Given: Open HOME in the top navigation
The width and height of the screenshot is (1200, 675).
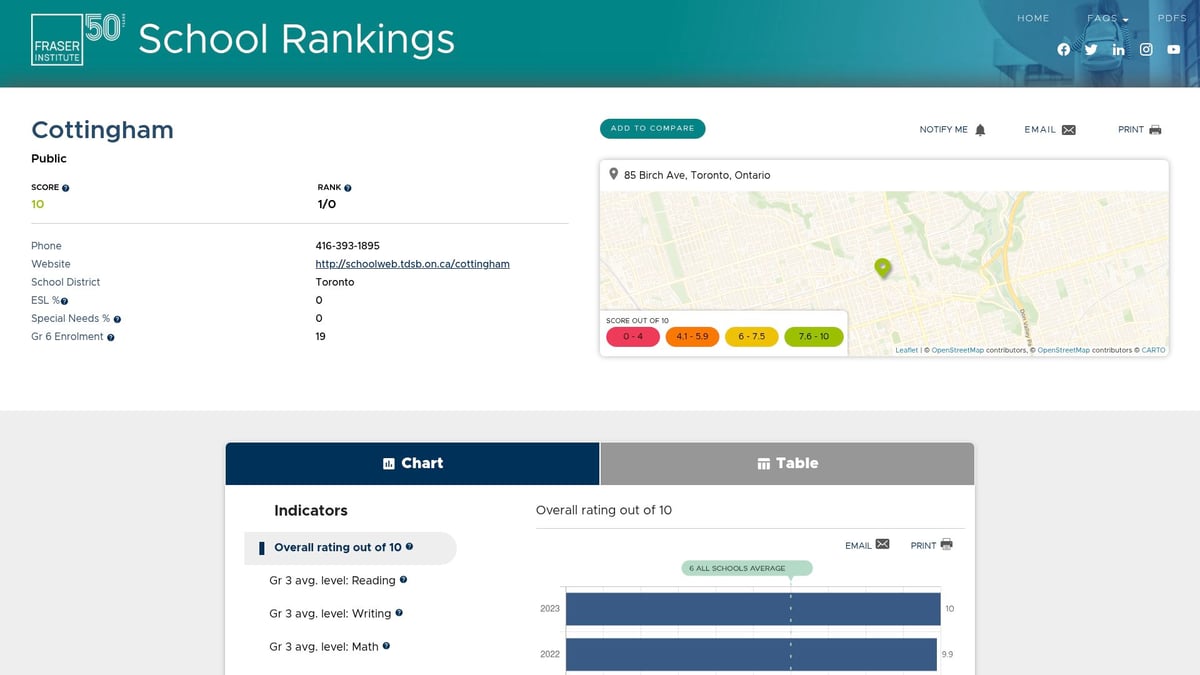Looking at the screenshot, I should (1033, 17).
